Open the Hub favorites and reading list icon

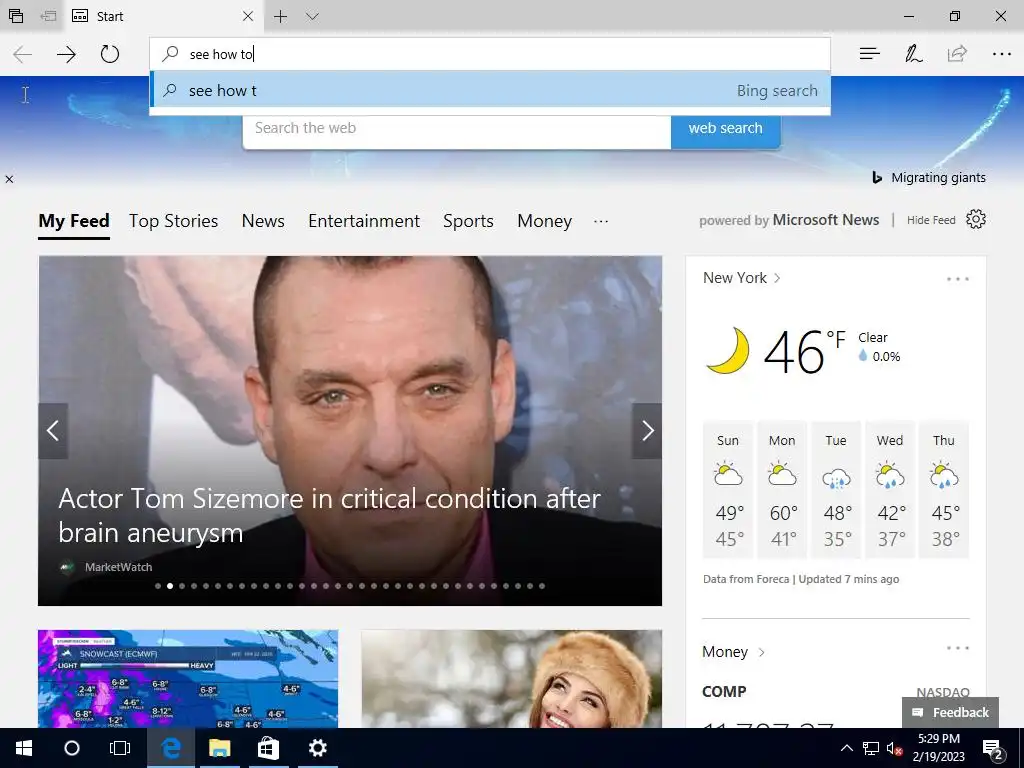(x=869, y=54)
